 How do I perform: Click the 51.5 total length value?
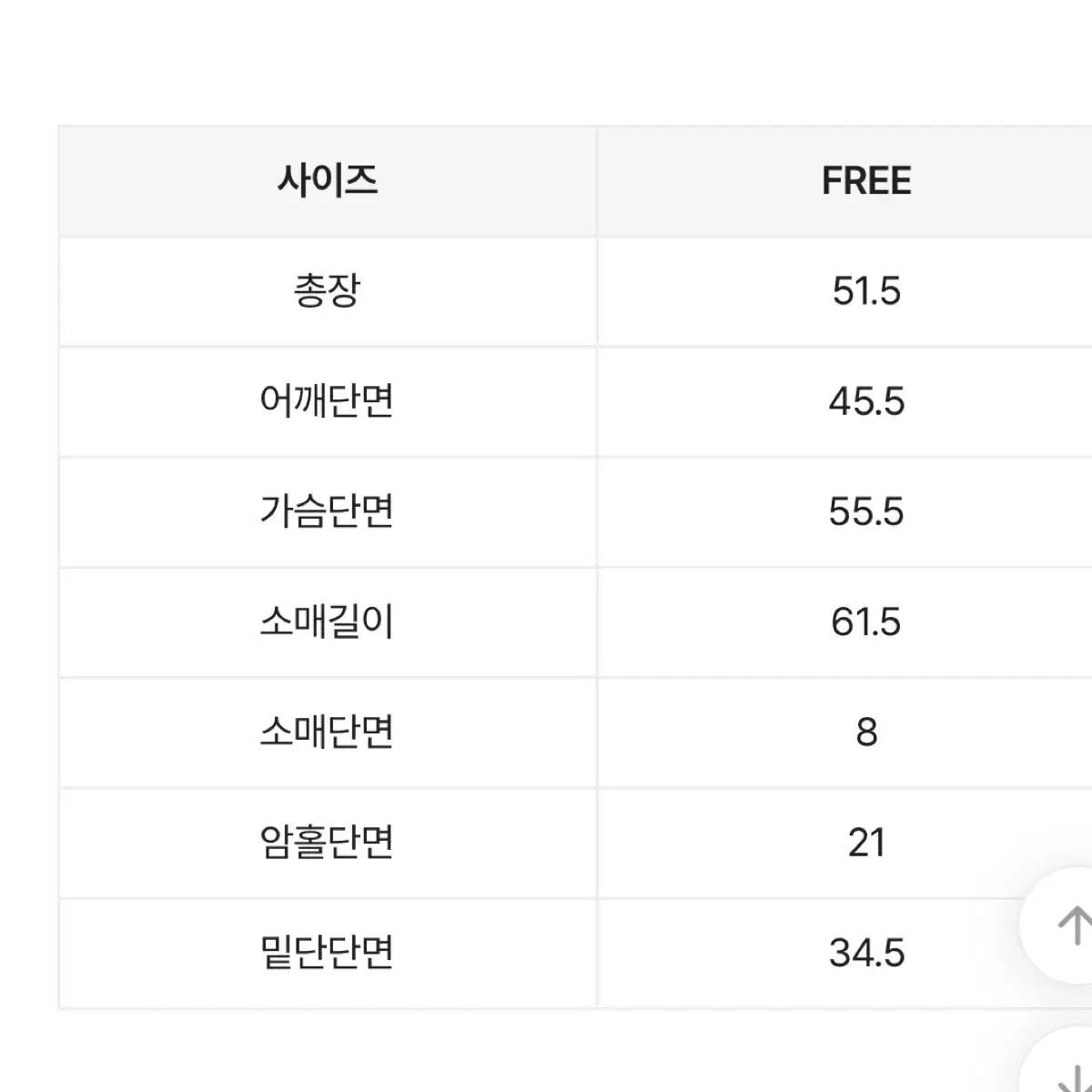point(866,291)
